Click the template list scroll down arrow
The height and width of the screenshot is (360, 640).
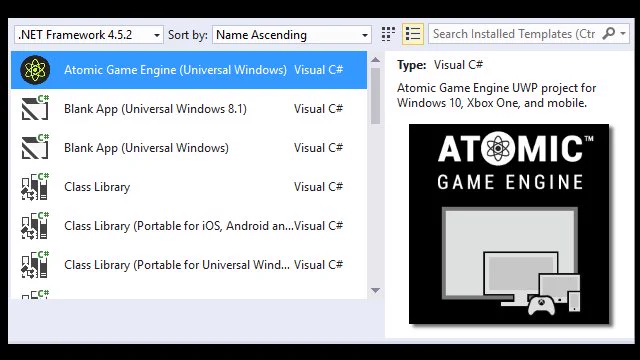(376, 291)
